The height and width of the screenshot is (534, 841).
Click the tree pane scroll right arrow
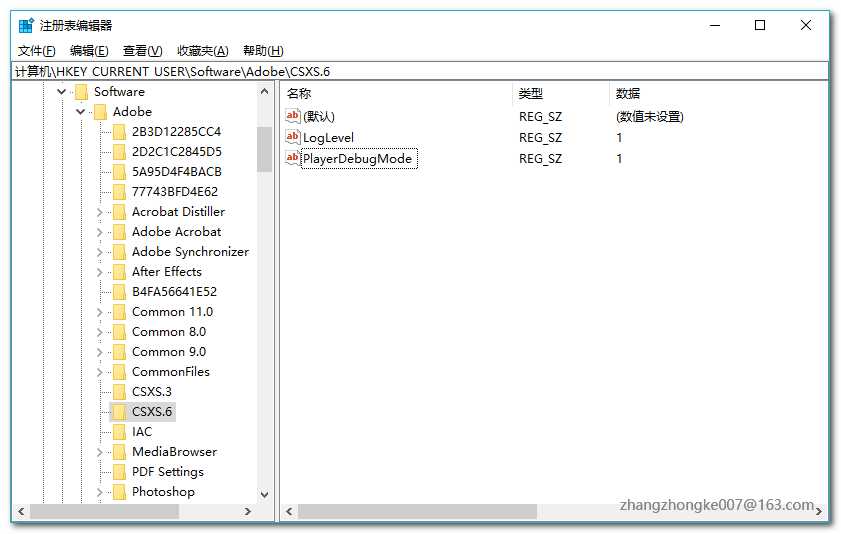248,511
